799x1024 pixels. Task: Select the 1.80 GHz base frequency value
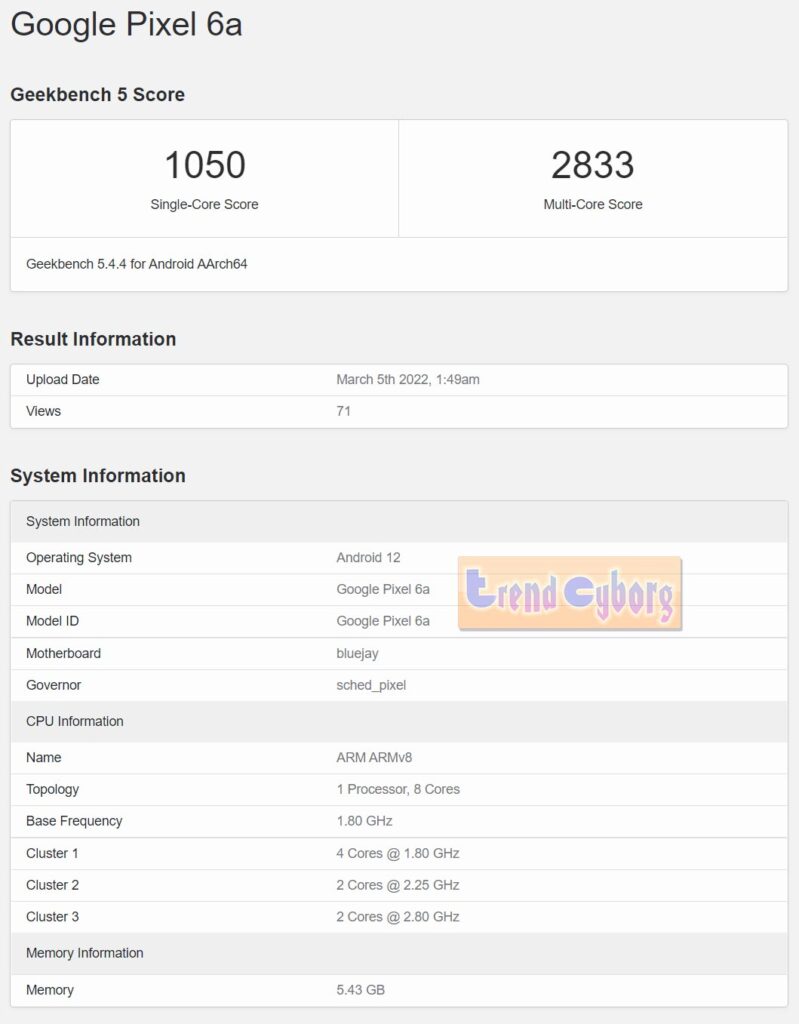[365, 821]
